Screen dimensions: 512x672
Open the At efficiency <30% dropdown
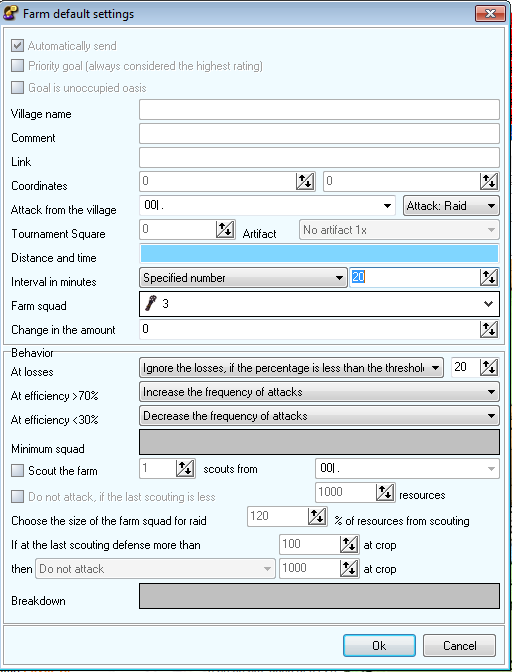click(x=319, y=416)
